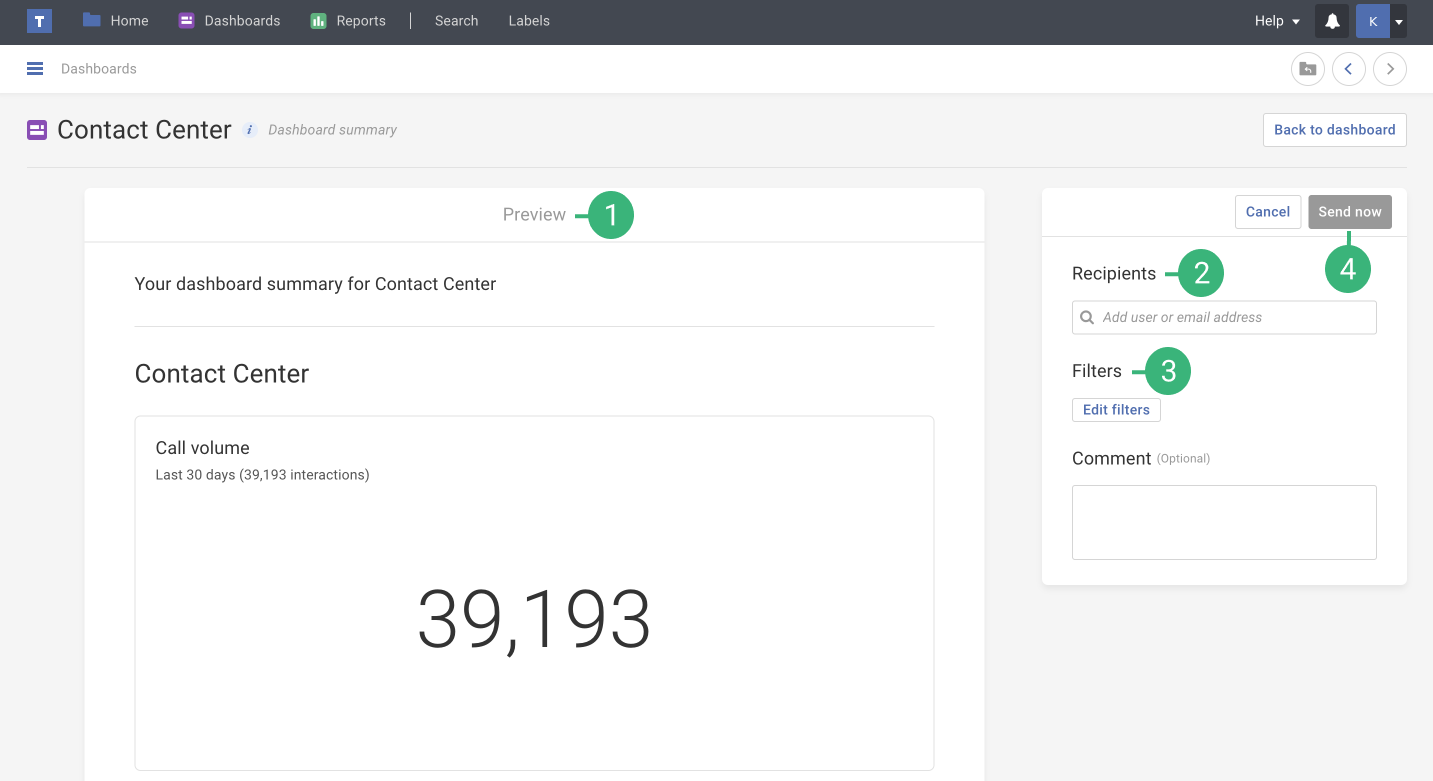This screenshot has width=1433, height=781.
Task: Click the folder return icon button
Action: tap(1307, 69)
